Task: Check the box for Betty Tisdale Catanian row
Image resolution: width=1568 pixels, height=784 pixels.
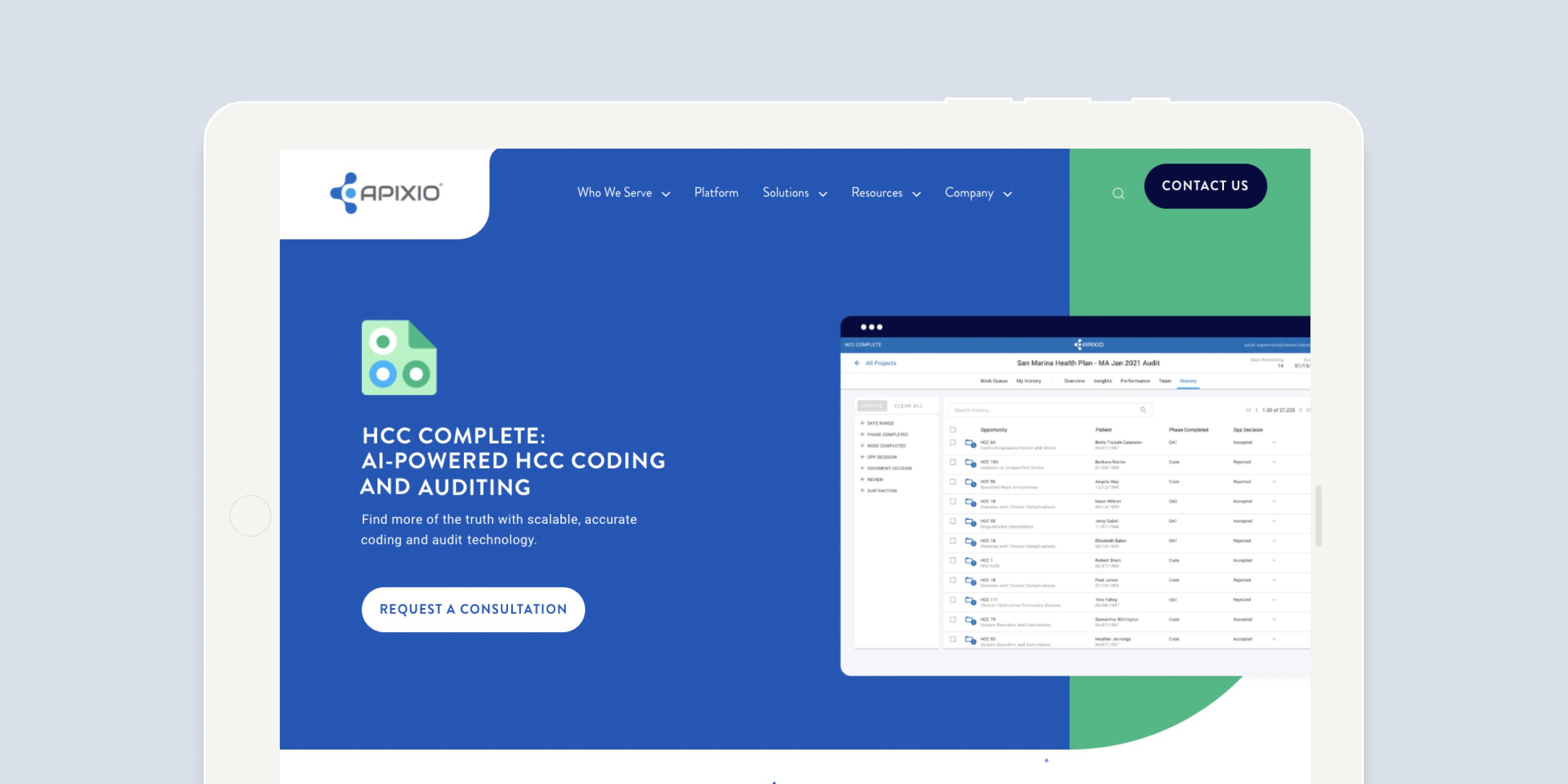Action: point(953,443)
